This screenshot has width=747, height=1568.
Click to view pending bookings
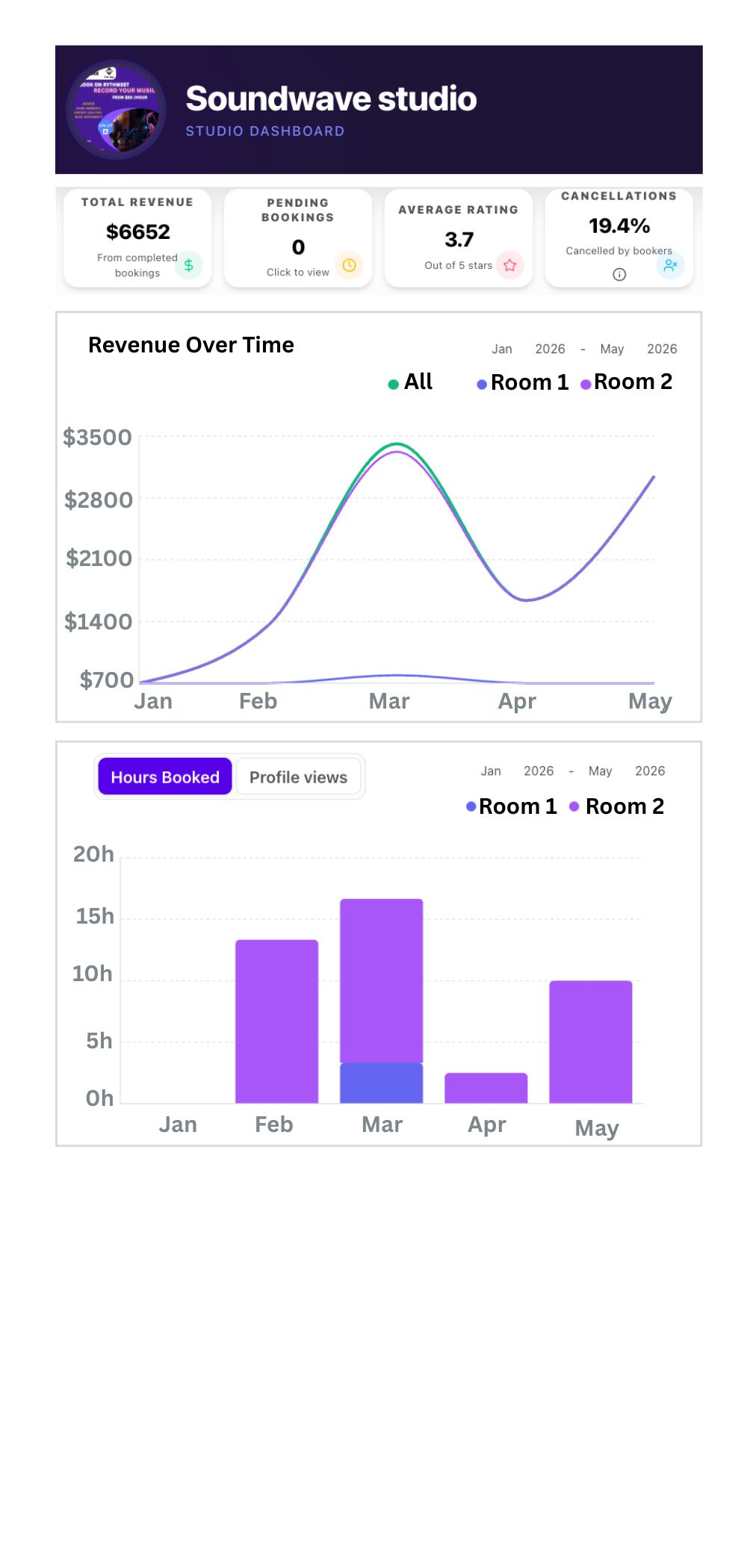pyautogui.click(x=298, y=273)
